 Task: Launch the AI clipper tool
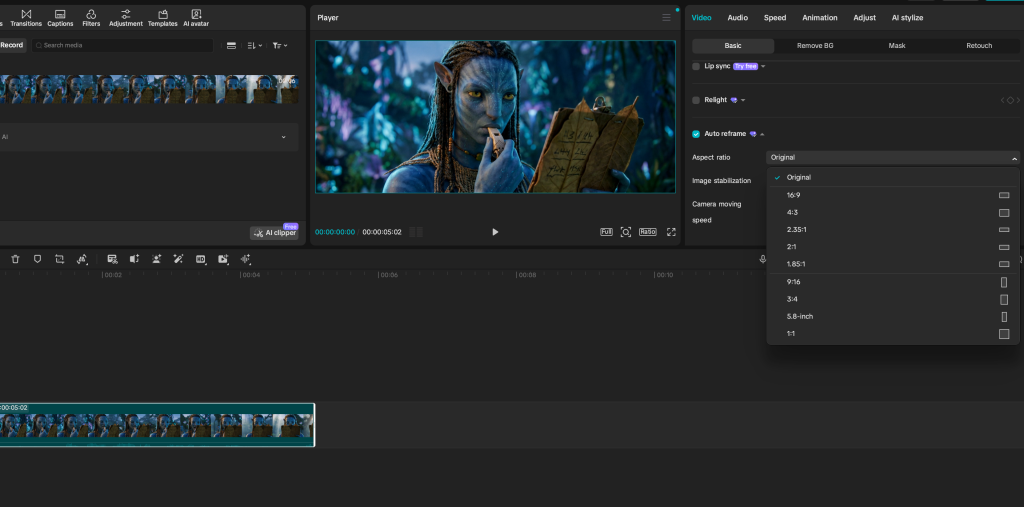[274, 233]
